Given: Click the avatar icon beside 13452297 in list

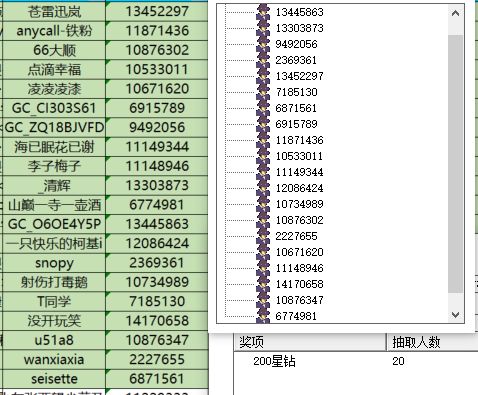Looking at the screenshot, I should [263, 76].
